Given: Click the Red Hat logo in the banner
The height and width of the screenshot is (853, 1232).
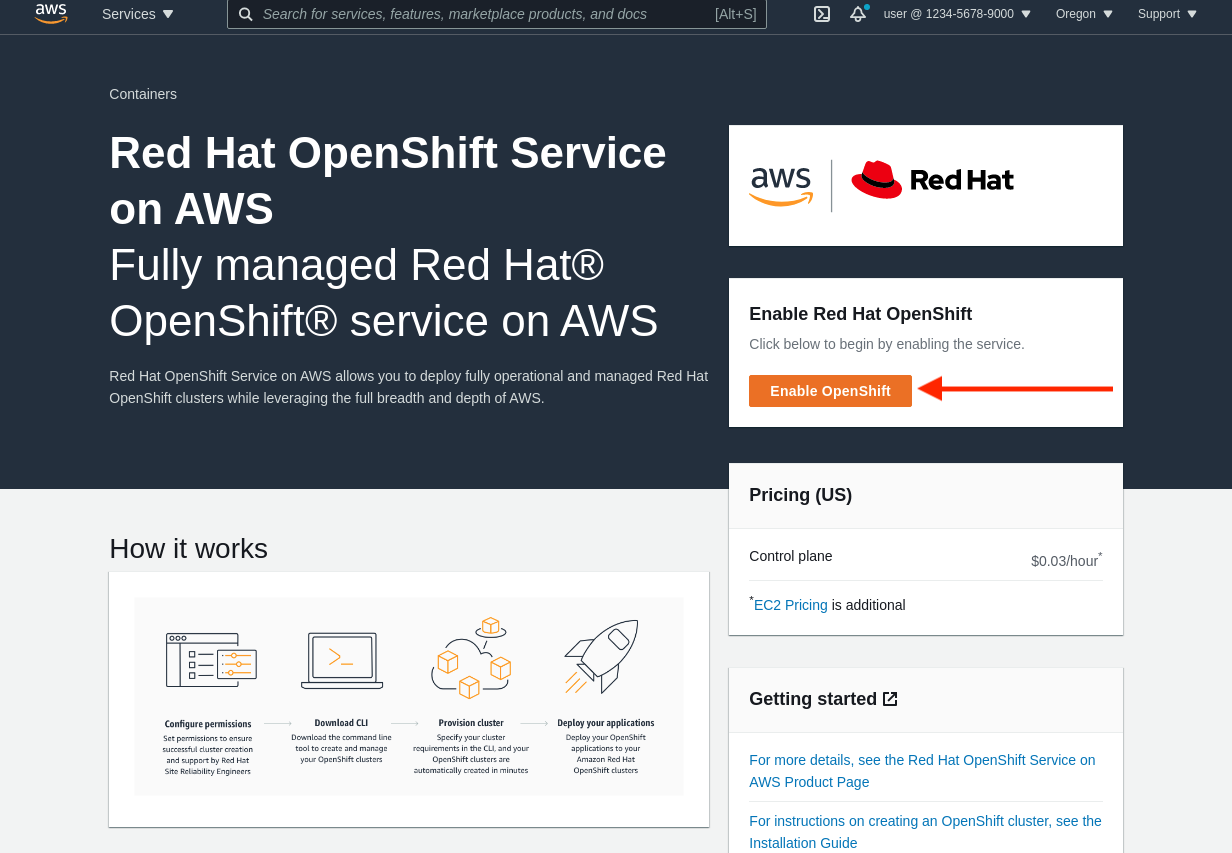Looking at the screenshot, I should [x=932, y=181].
